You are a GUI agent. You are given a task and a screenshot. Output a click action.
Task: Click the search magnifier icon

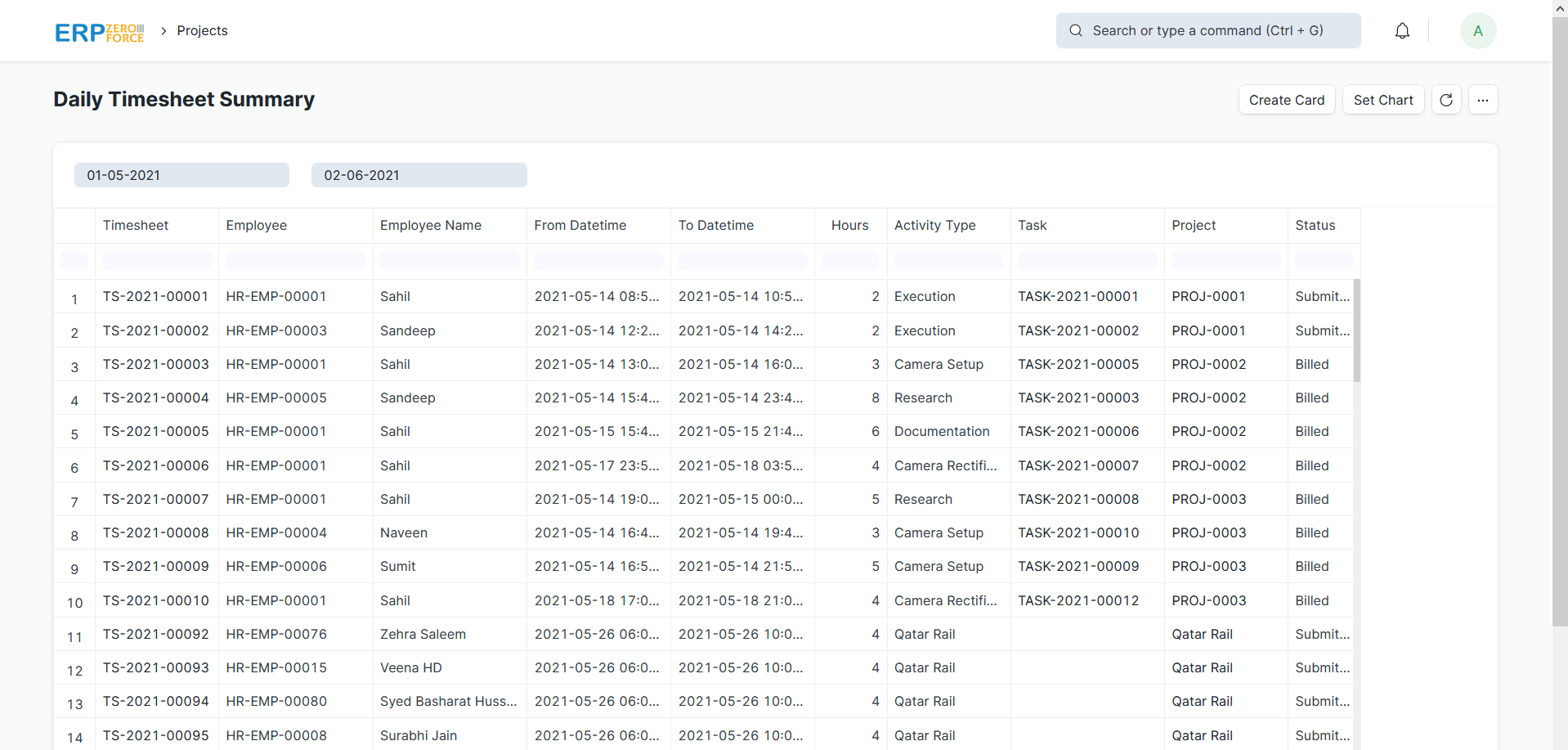[1076, 31]
